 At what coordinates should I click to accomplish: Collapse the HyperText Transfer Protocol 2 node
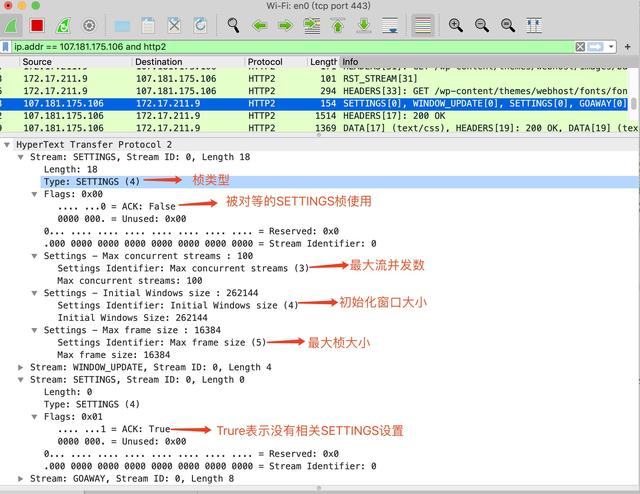7,145
